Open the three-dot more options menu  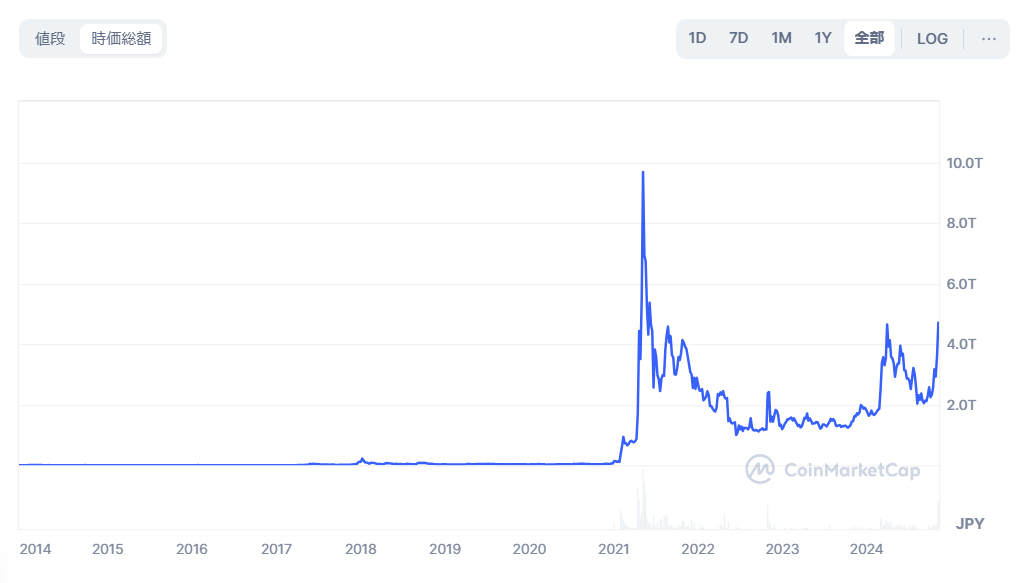tap(988, 39)
